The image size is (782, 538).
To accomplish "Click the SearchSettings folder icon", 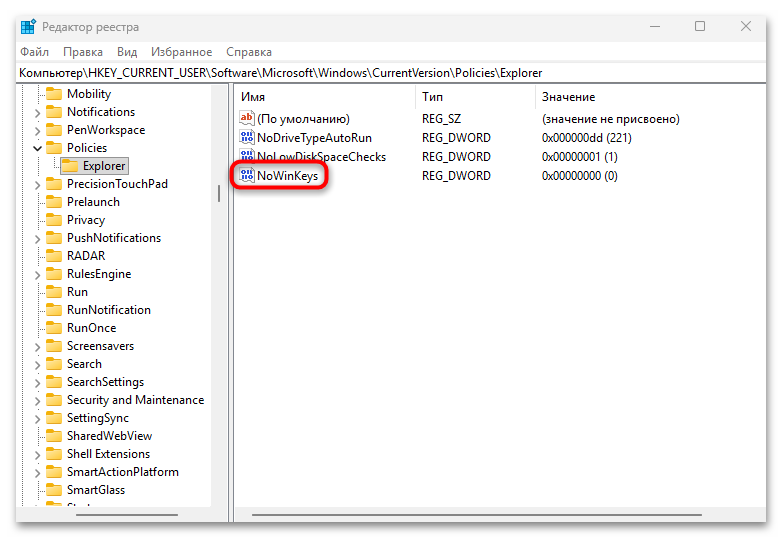I will tap(54, 382).
